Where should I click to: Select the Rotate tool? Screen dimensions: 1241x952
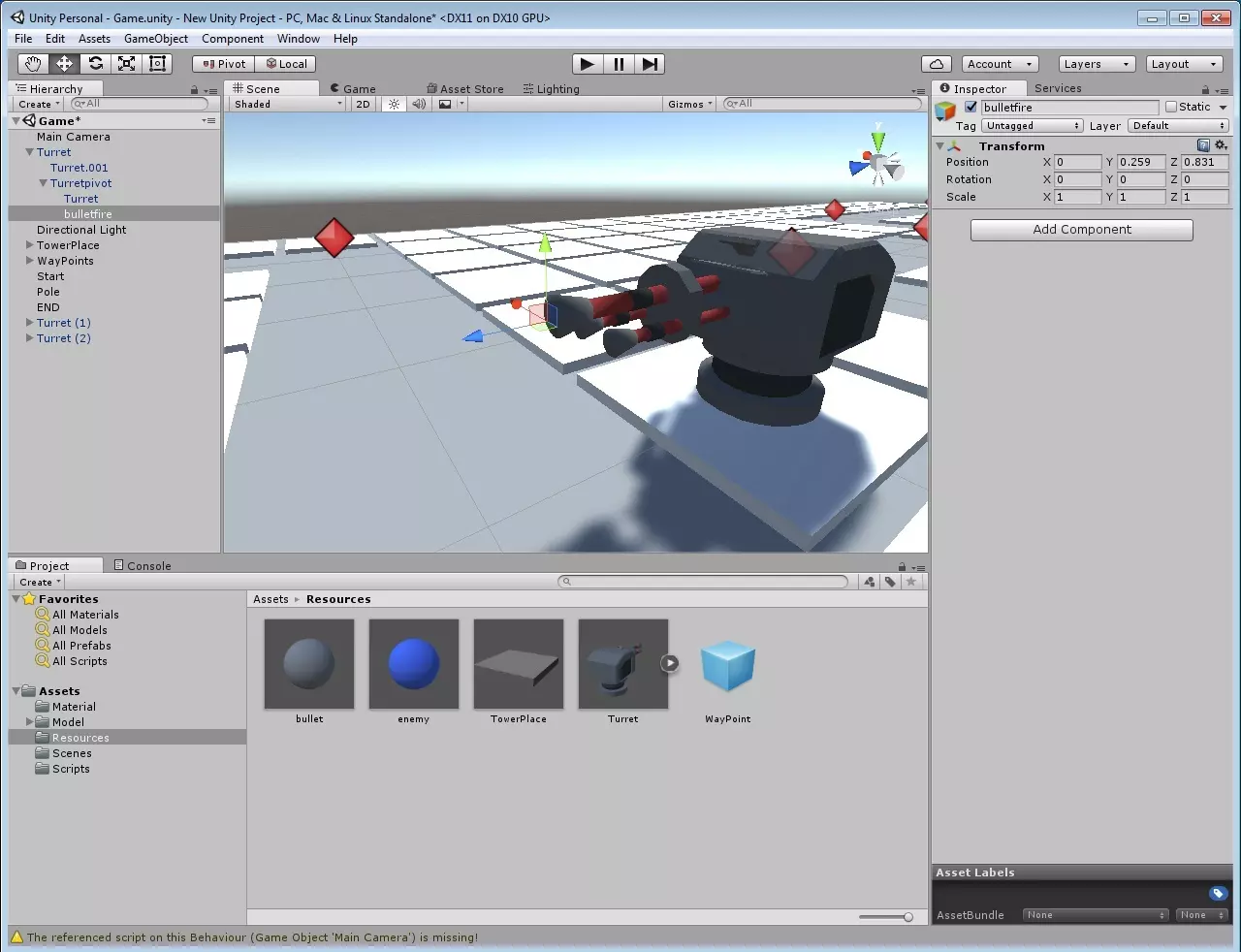click(95, 64)
